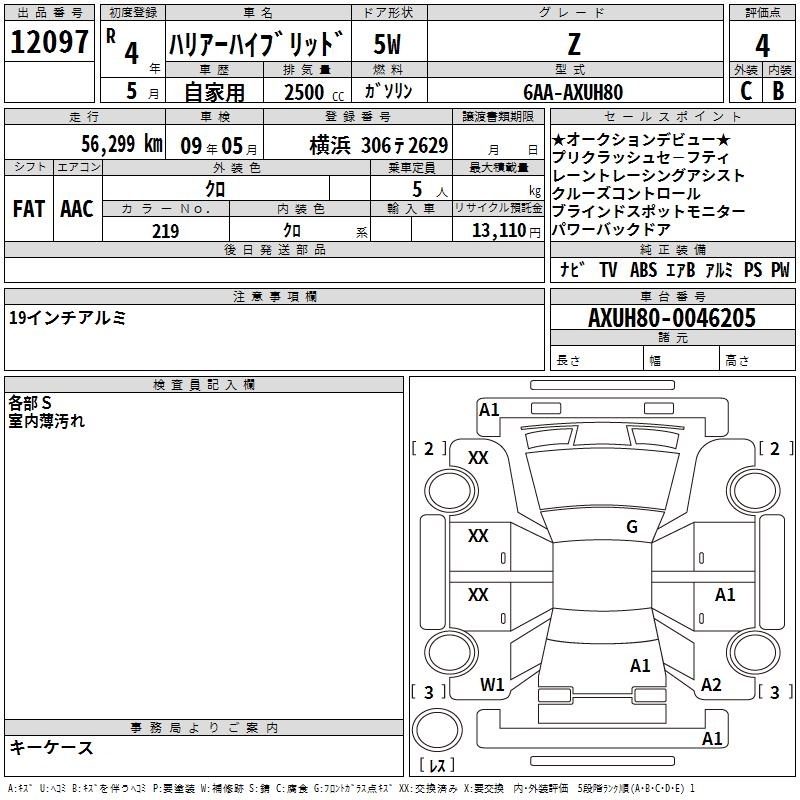800x800 pixels.
Task: Click the キーケース text in office notice
Action: [x=51, y=748]
